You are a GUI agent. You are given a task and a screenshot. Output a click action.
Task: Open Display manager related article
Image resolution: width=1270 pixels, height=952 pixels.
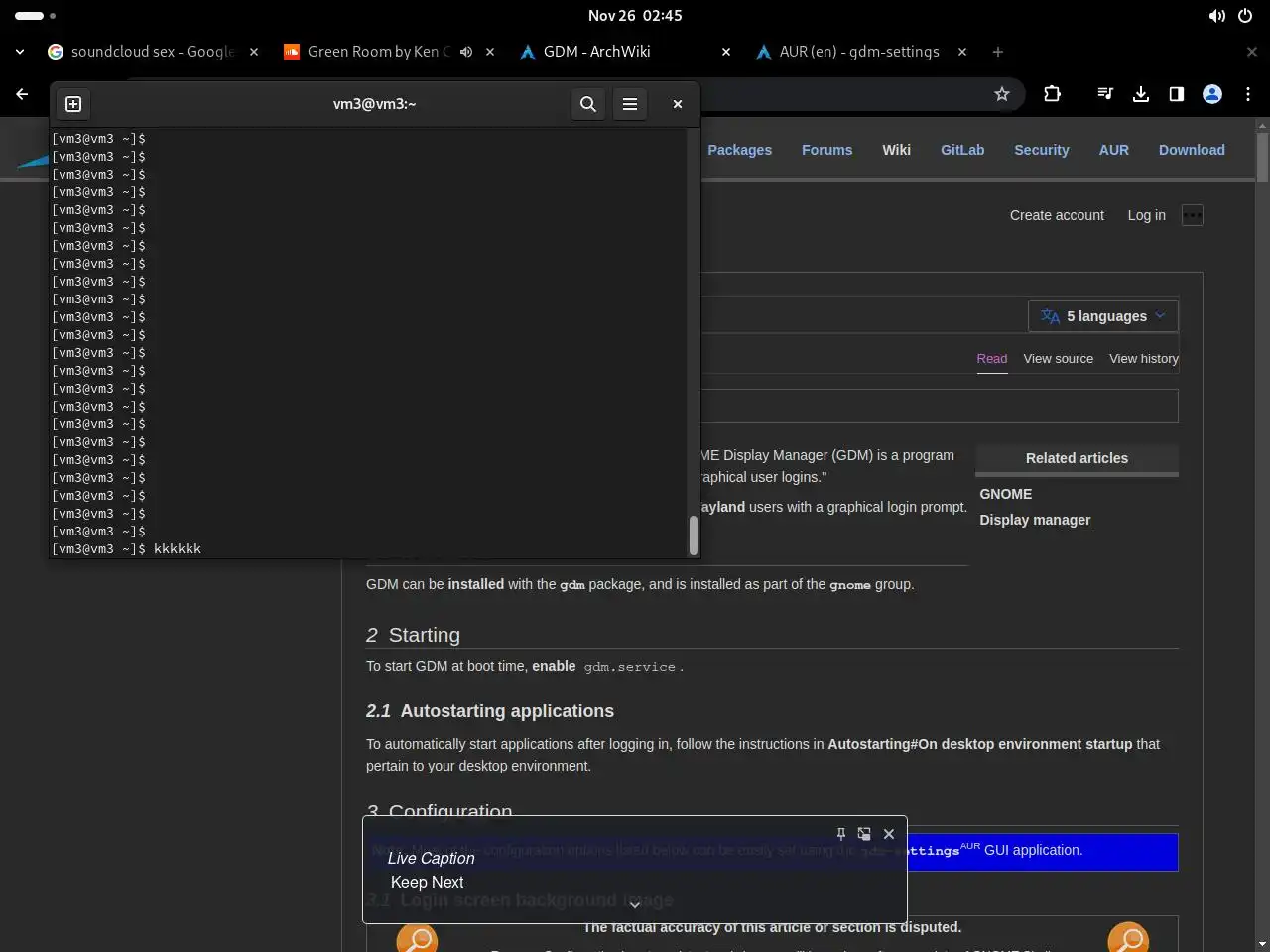(1035, 520)
